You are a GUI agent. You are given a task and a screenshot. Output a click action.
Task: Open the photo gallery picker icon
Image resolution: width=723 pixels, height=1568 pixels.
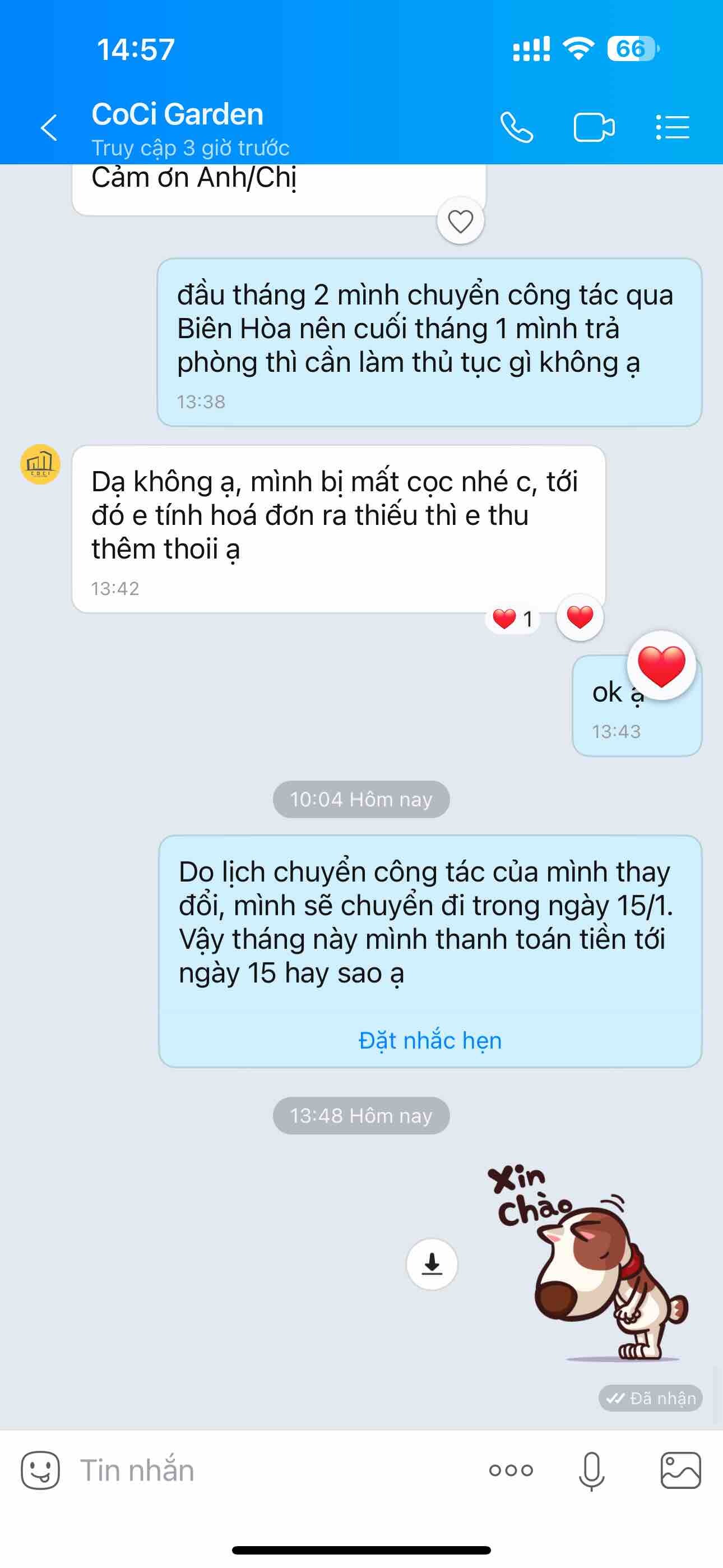click(680, 1470)
